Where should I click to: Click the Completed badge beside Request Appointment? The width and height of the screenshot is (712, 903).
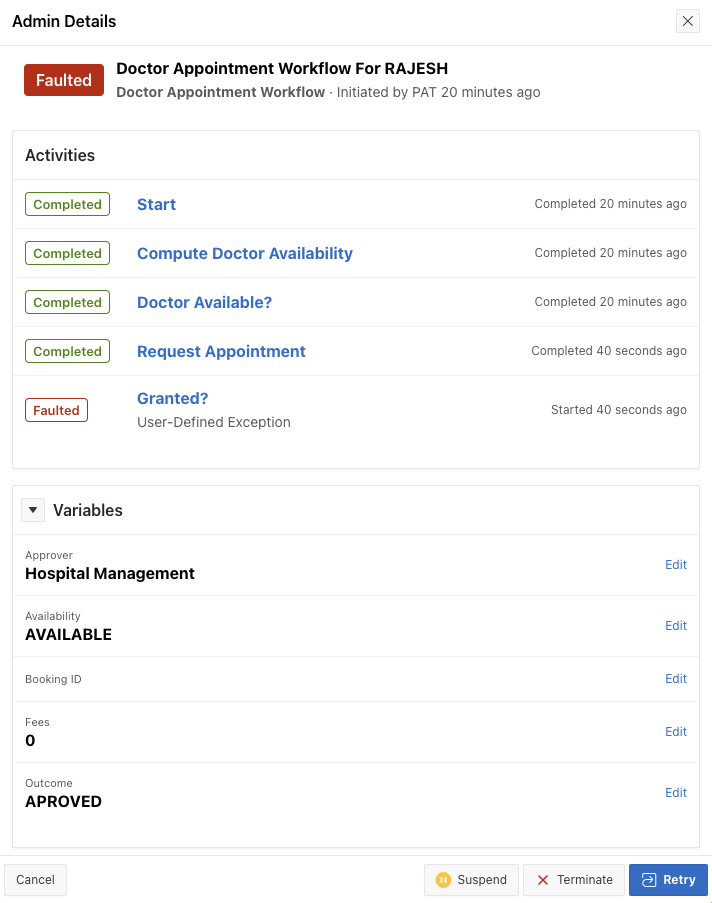coord(67,351)
